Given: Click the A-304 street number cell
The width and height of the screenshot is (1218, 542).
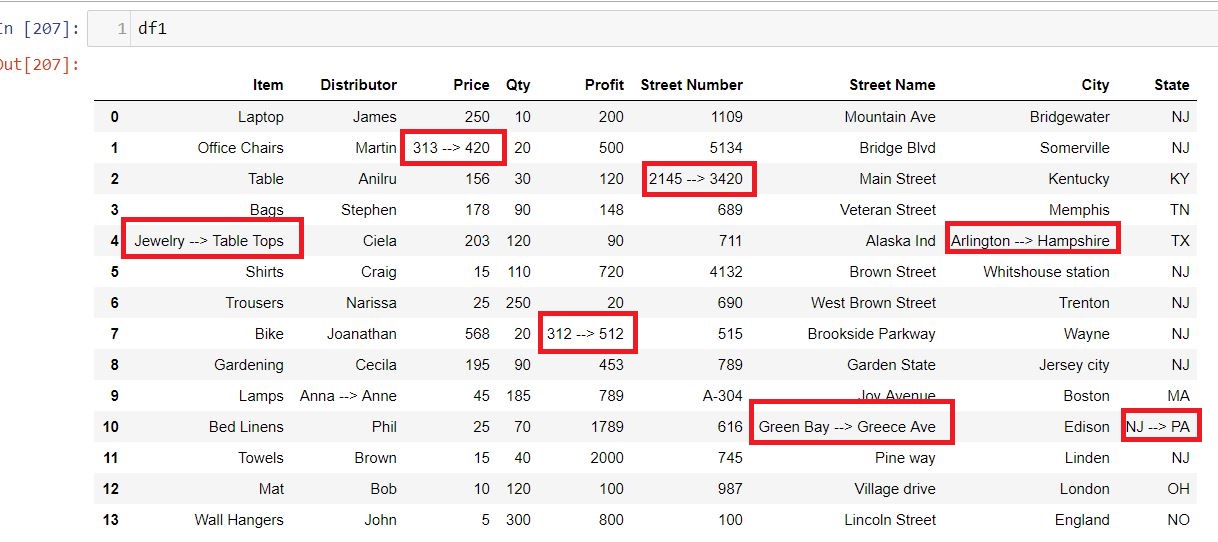Looking at the screenshot, I should (723, 396).
